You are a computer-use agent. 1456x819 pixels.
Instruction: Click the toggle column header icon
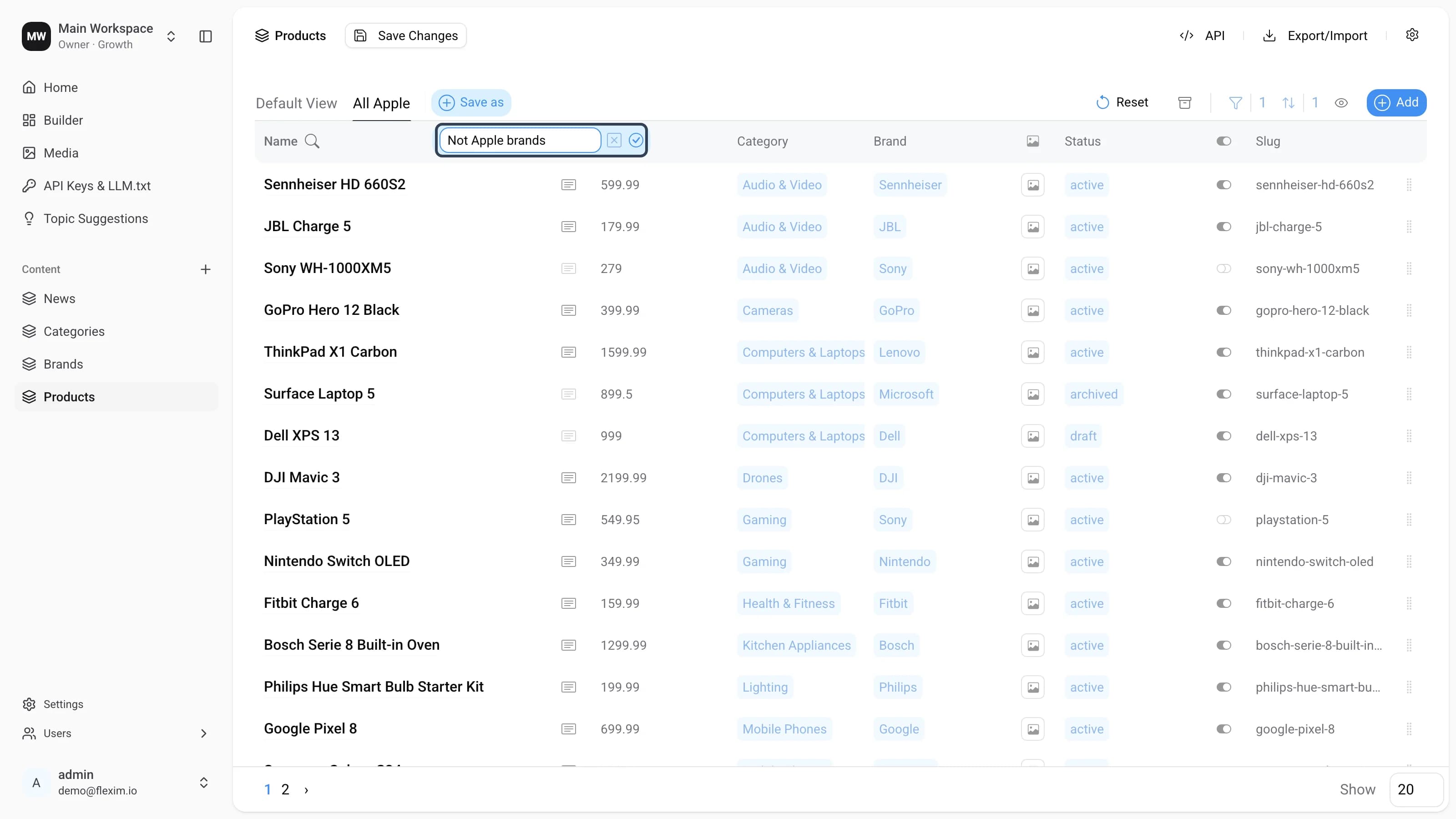tap(1223, 142)
